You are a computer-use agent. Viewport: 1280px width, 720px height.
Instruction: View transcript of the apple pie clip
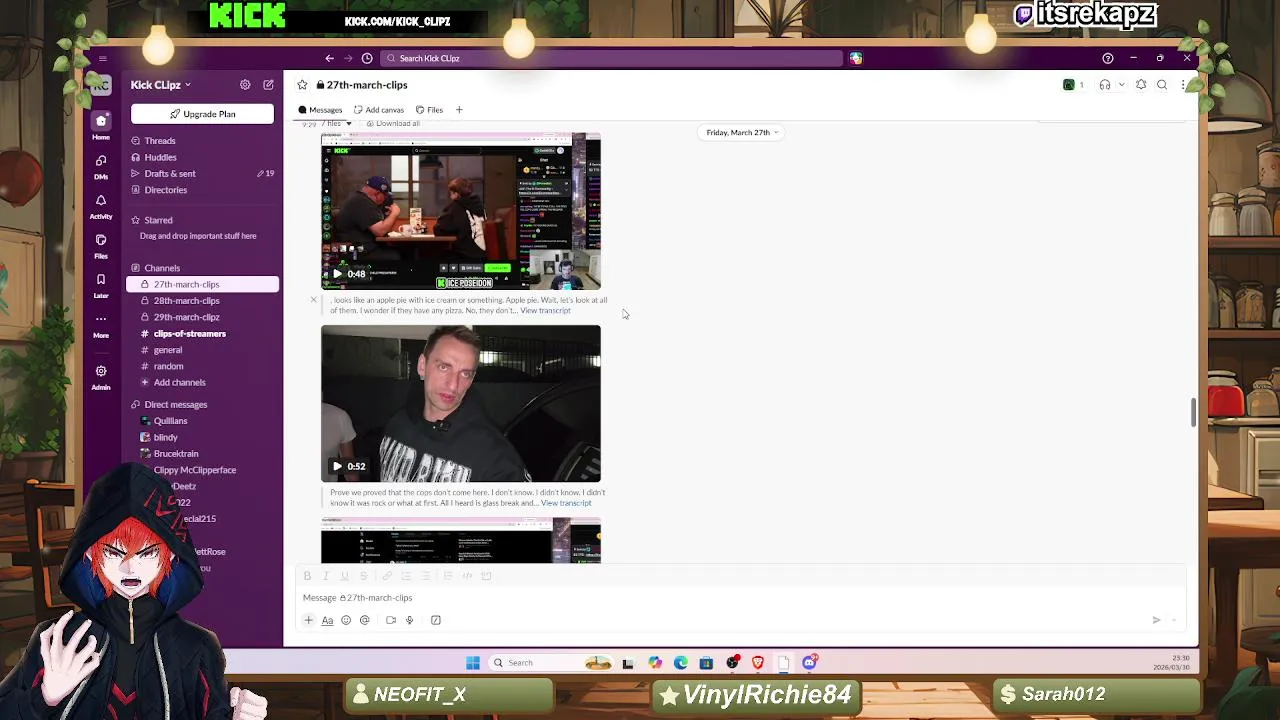545,311
